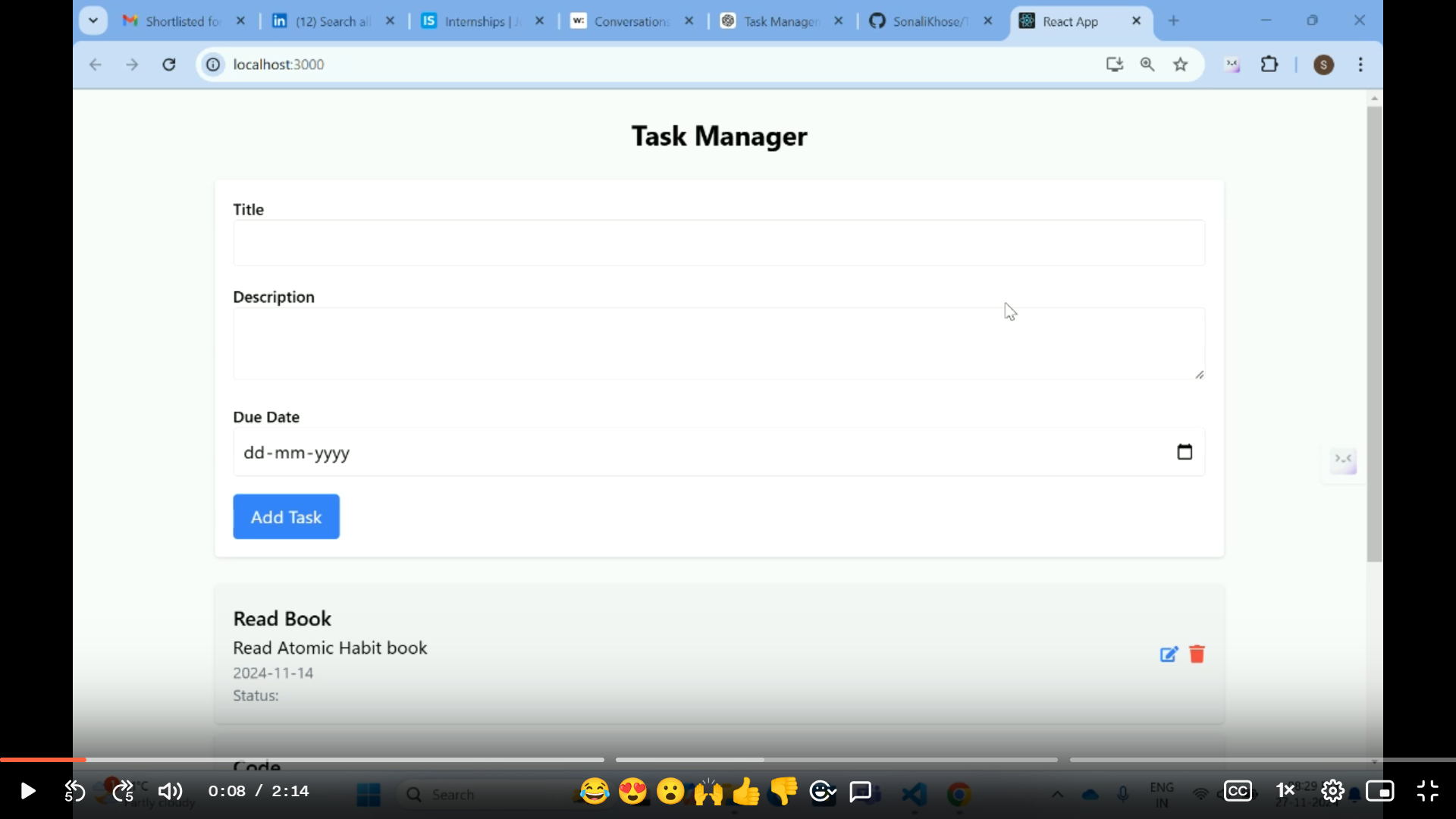Click the thumbs up reaction emoji

tap(746, 791)
